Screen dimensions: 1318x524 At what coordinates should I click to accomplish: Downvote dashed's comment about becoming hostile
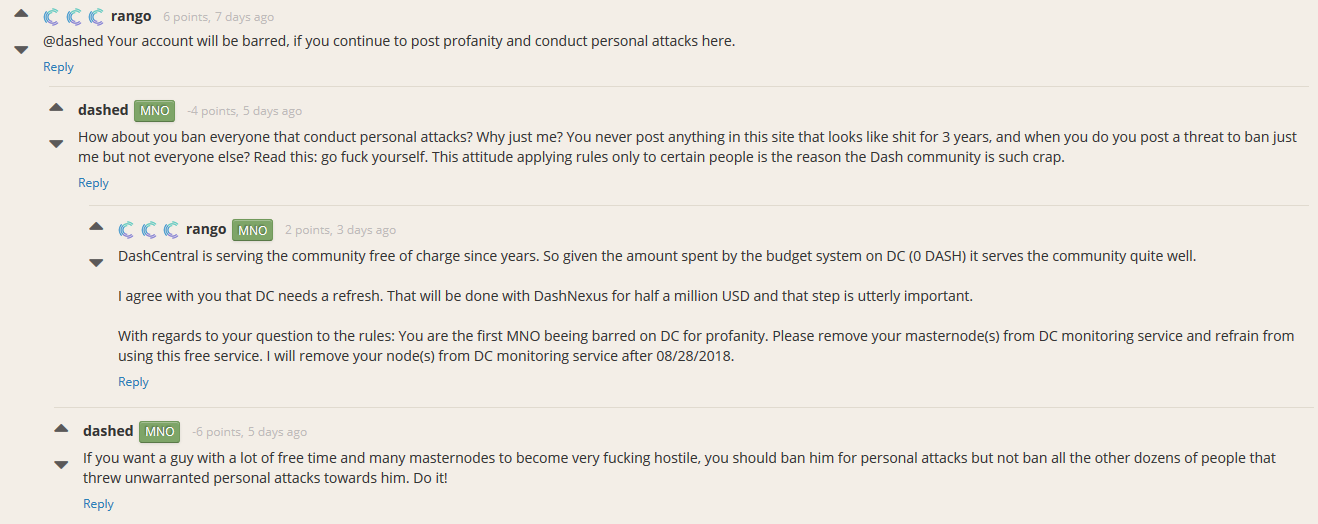pos(62,464)
